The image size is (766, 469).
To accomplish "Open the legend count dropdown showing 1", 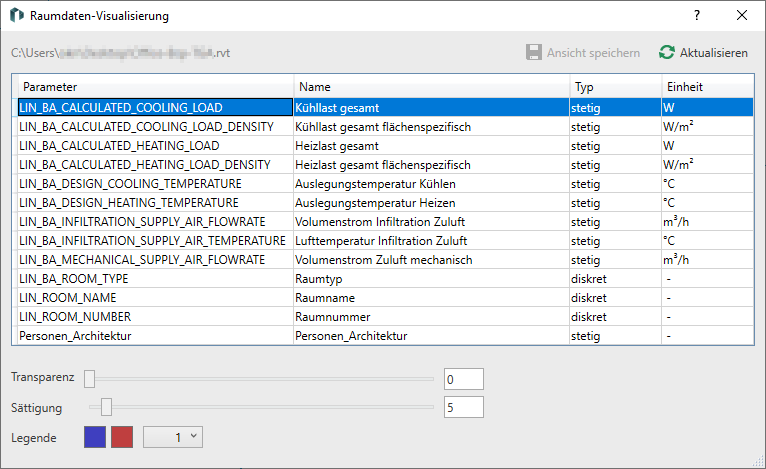I will point(173,437).
